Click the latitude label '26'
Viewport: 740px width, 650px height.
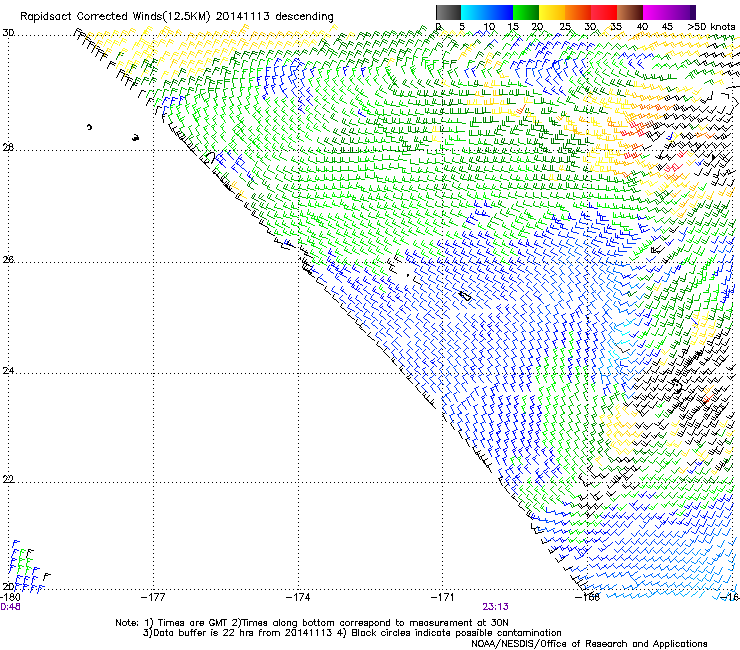(x=8, y=260)
